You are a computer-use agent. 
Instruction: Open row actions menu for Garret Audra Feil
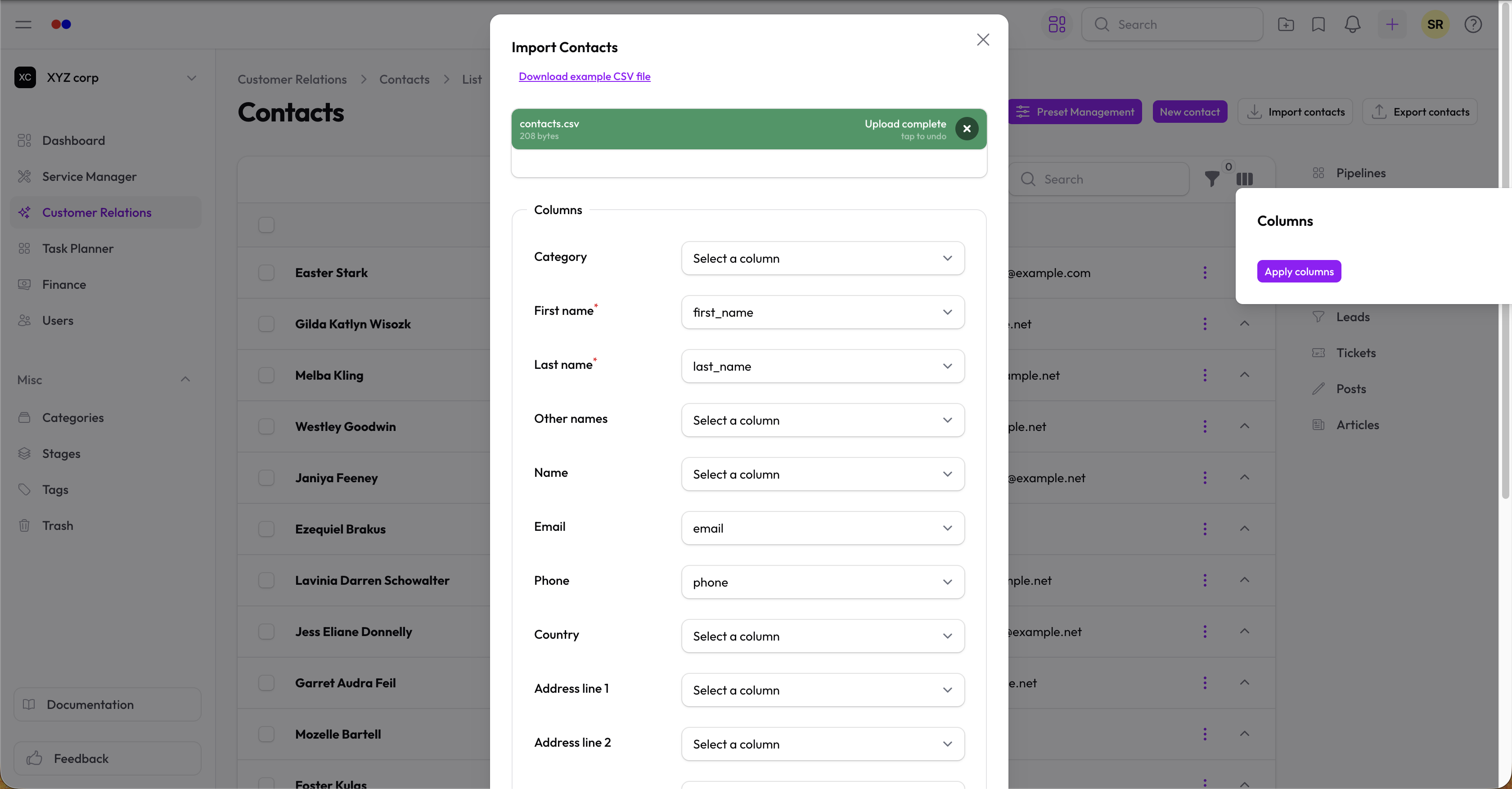(x=1205, y=683)
